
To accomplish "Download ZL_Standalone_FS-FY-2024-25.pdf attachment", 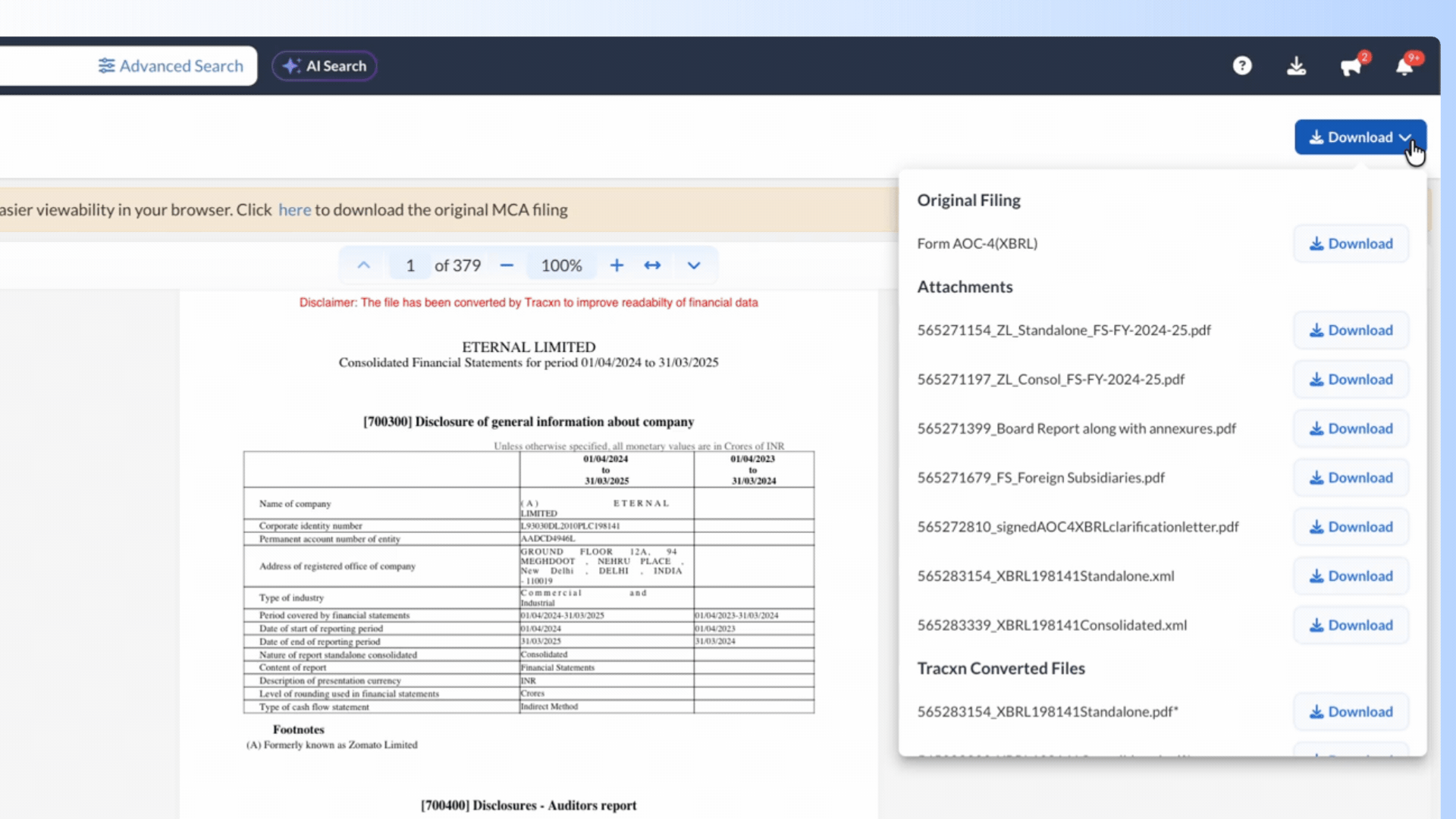I will [x=1351, y=330].
